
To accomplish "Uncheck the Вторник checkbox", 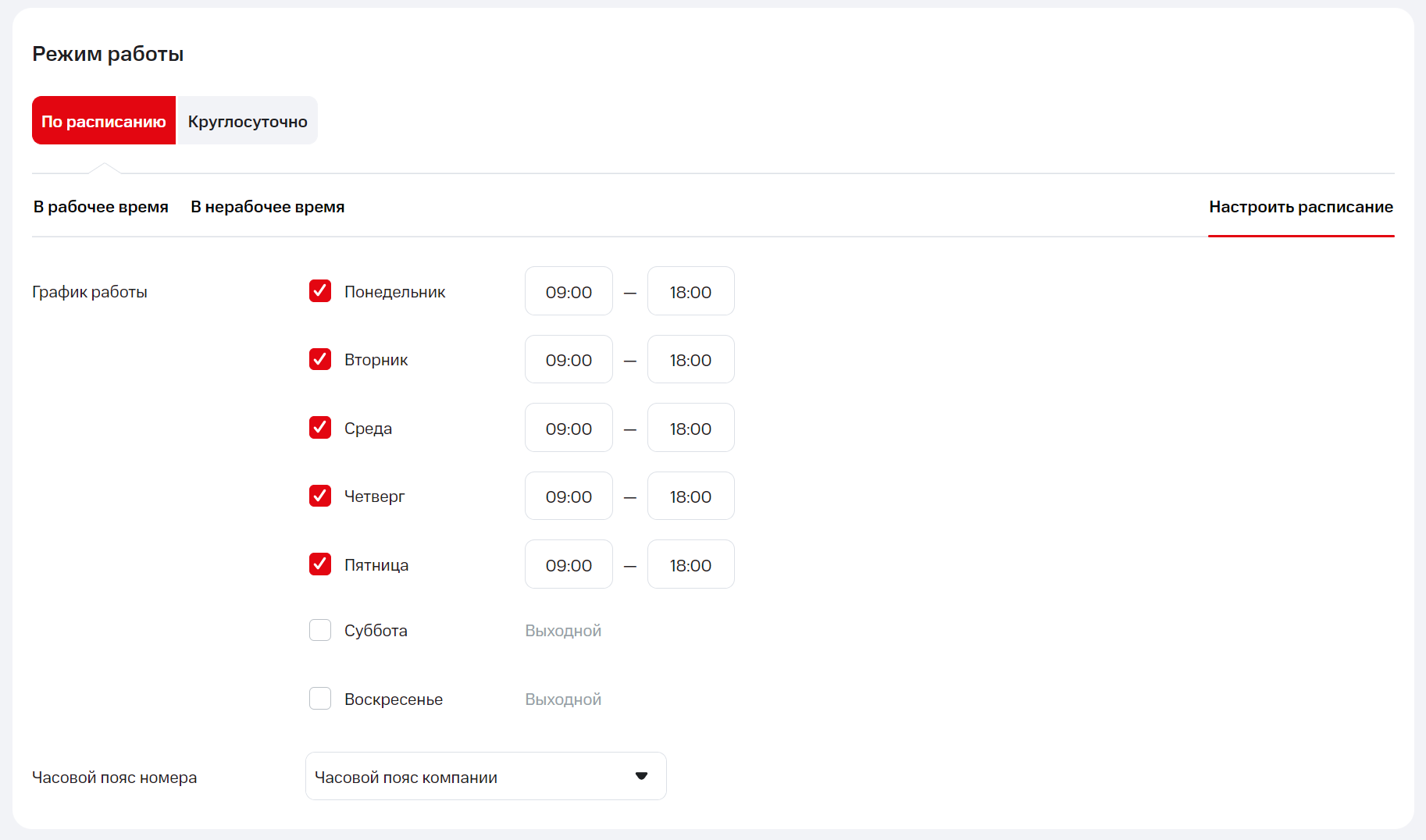I will (320, 359).
